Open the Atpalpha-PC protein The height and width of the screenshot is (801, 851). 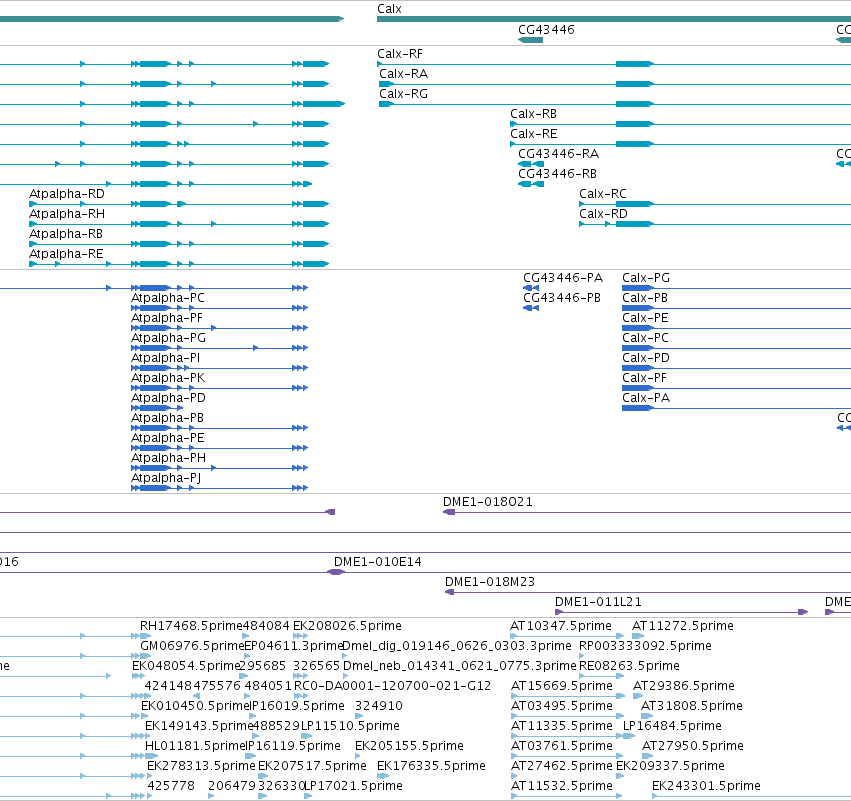tap(168, 298)
